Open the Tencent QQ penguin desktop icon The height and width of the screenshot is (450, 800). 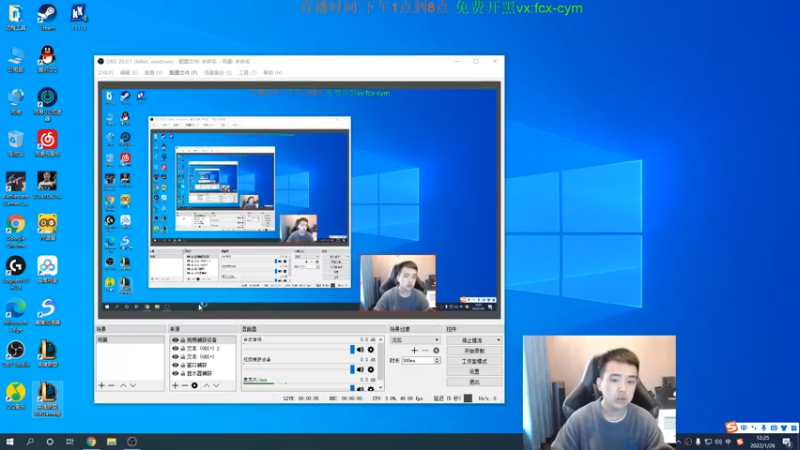point(47,59)
